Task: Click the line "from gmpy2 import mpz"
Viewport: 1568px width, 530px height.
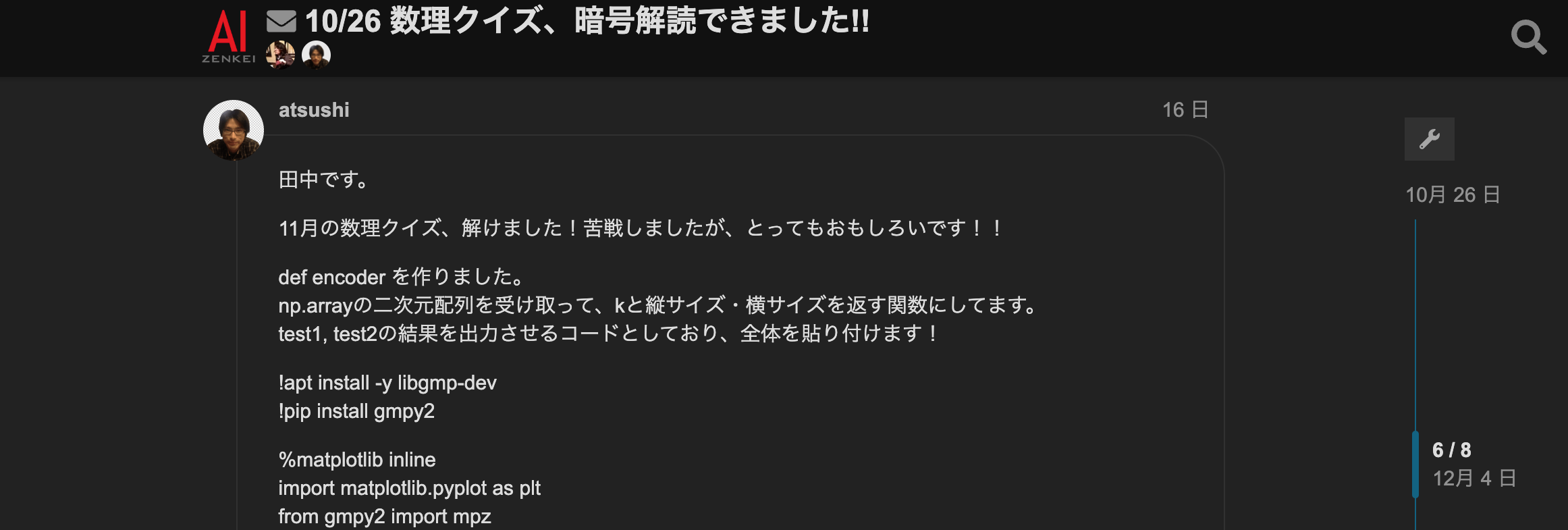Action: (385, 516)
